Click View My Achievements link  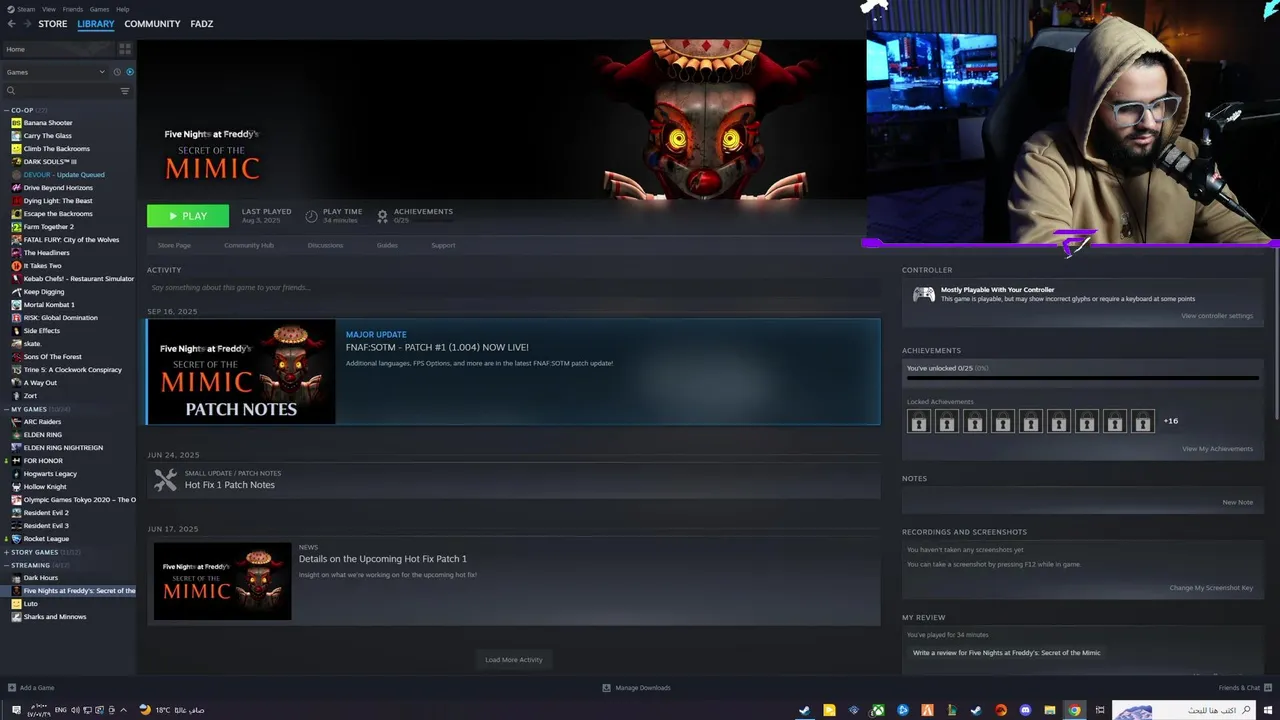point(1217,449)
